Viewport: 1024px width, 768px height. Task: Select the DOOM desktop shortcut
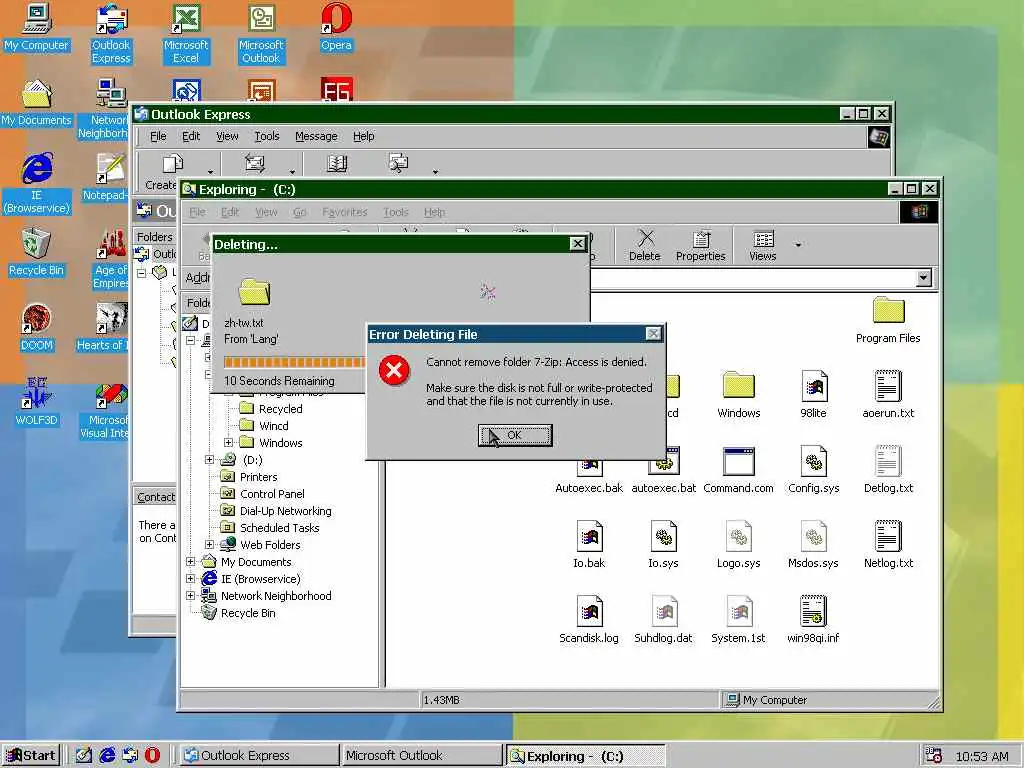36,328
